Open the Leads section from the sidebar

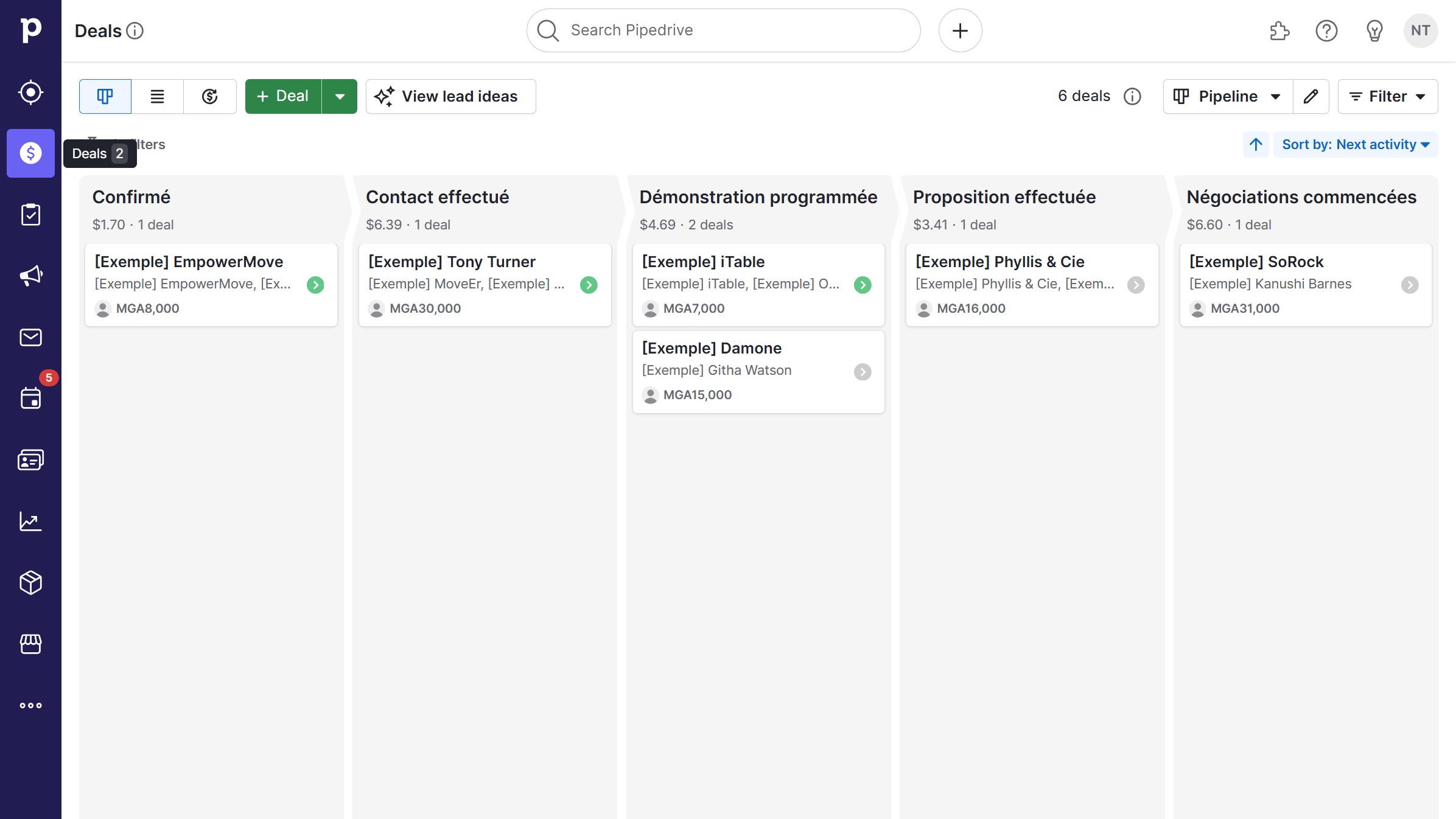30,92
